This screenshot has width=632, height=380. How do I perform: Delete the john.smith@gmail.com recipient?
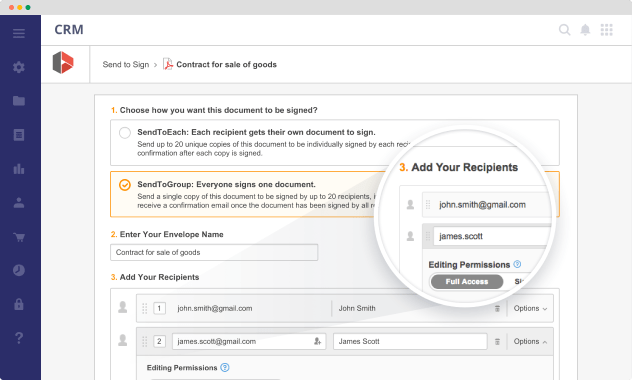[497, 308]
